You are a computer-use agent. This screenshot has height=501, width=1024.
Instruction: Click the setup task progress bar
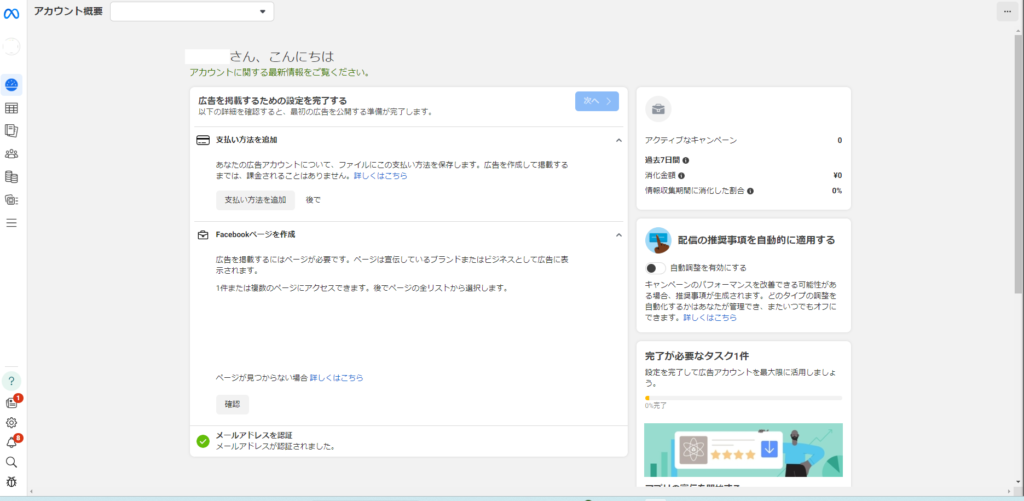(743, 398)
